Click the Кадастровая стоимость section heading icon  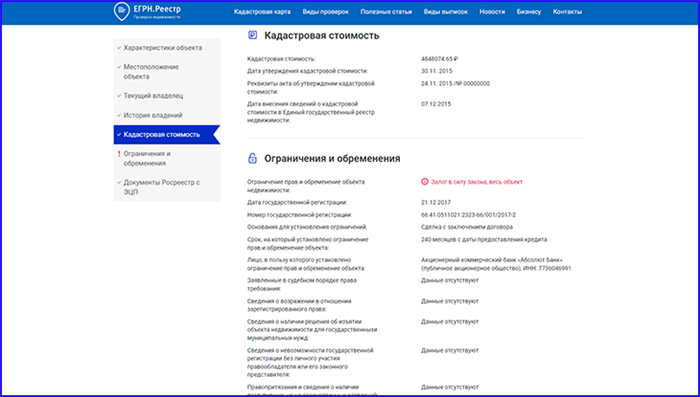[253, 35]
